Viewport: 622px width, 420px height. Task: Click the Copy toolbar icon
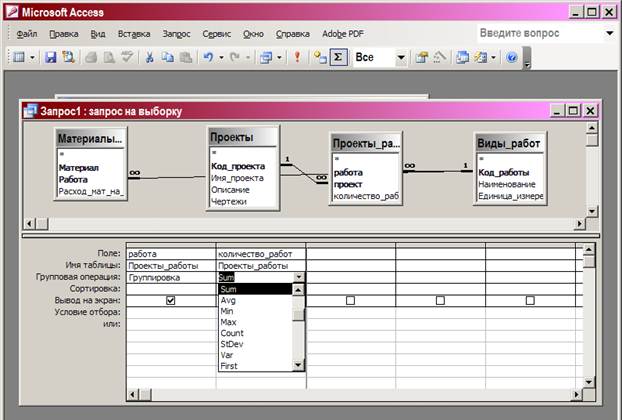click(x=167, y=58)
